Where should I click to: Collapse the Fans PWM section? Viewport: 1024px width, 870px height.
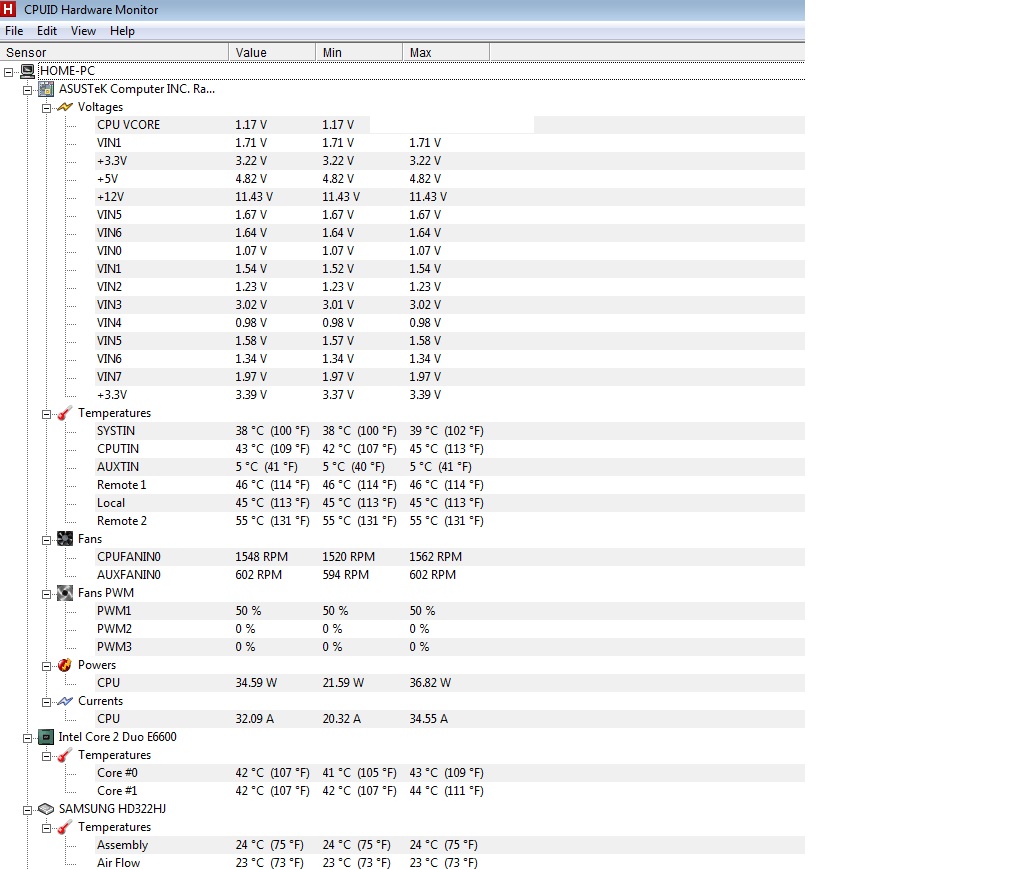(46, 594)
